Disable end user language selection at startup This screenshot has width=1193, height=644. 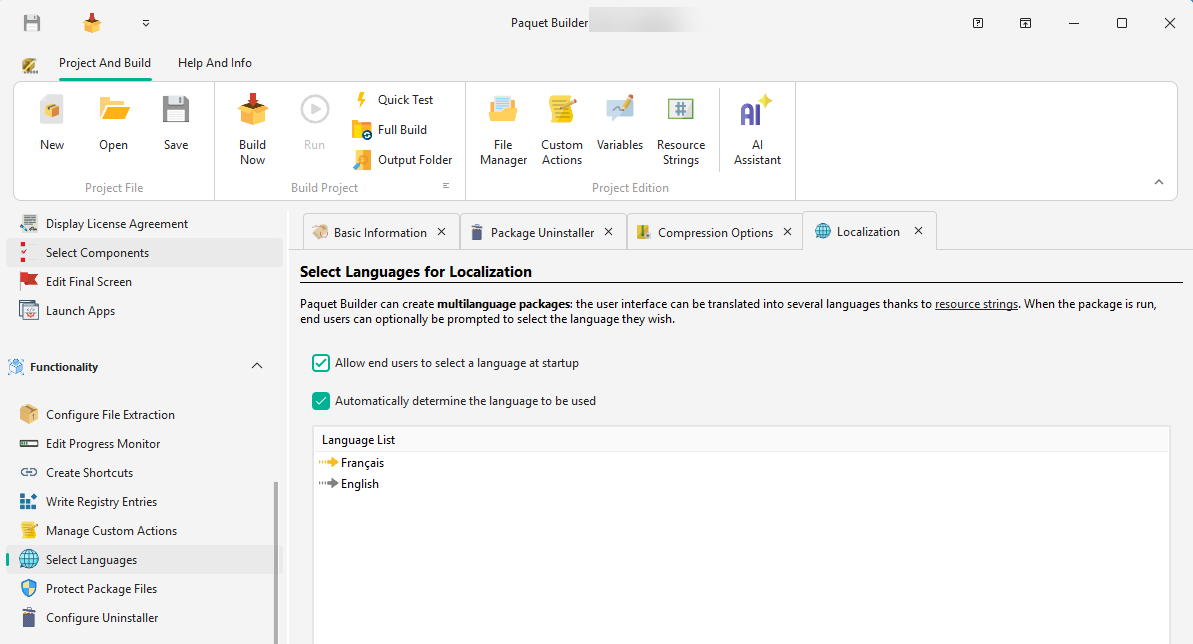[x=320, y=362]
